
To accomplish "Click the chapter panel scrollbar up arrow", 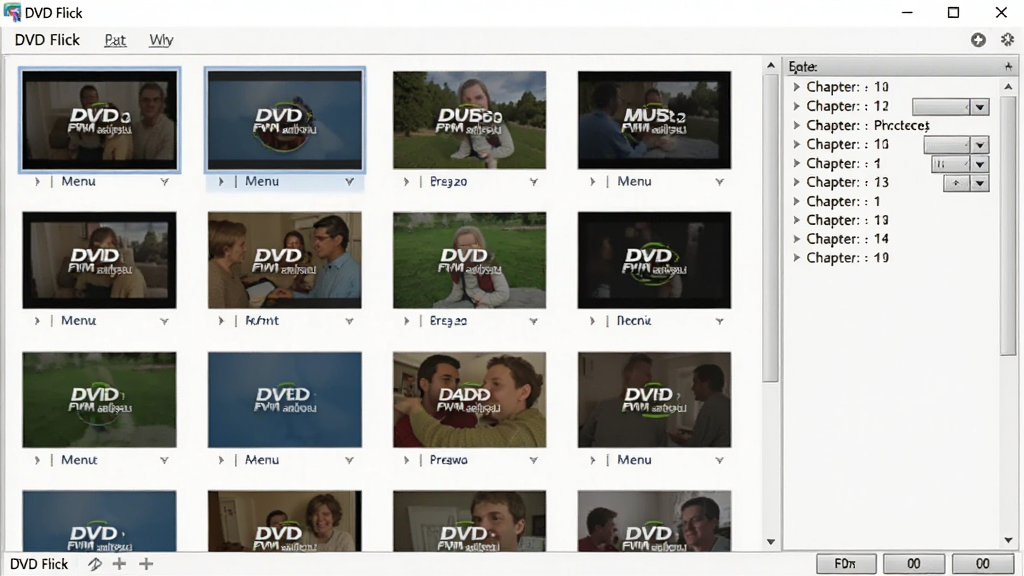I will coord(1008,86).
